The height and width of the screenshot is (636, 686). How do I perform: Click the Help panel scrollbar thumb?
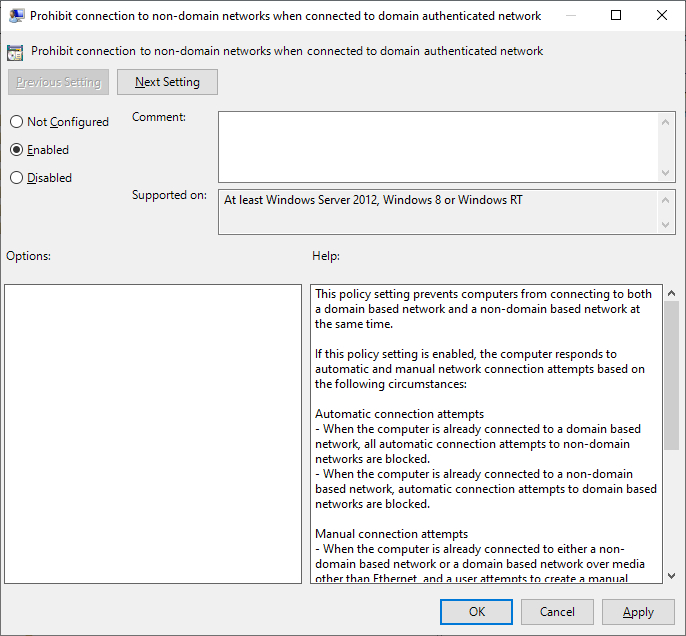pyautogui.click(x=672, y=375)
